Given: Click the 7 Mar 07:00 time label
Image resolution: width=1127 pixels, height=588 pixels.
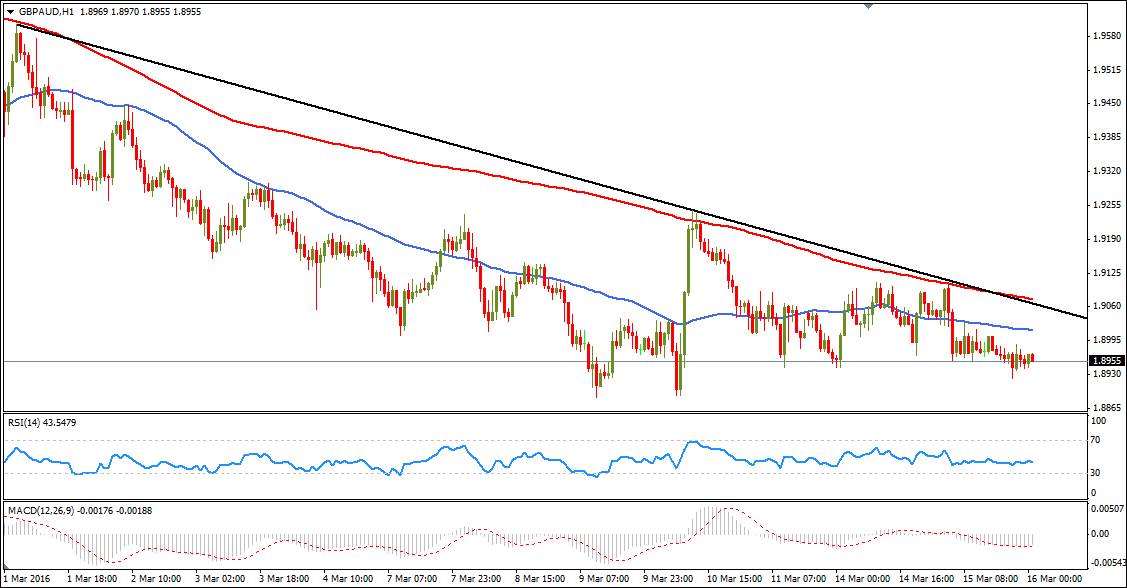Looking at the screenshot, I should coord(412,579).
